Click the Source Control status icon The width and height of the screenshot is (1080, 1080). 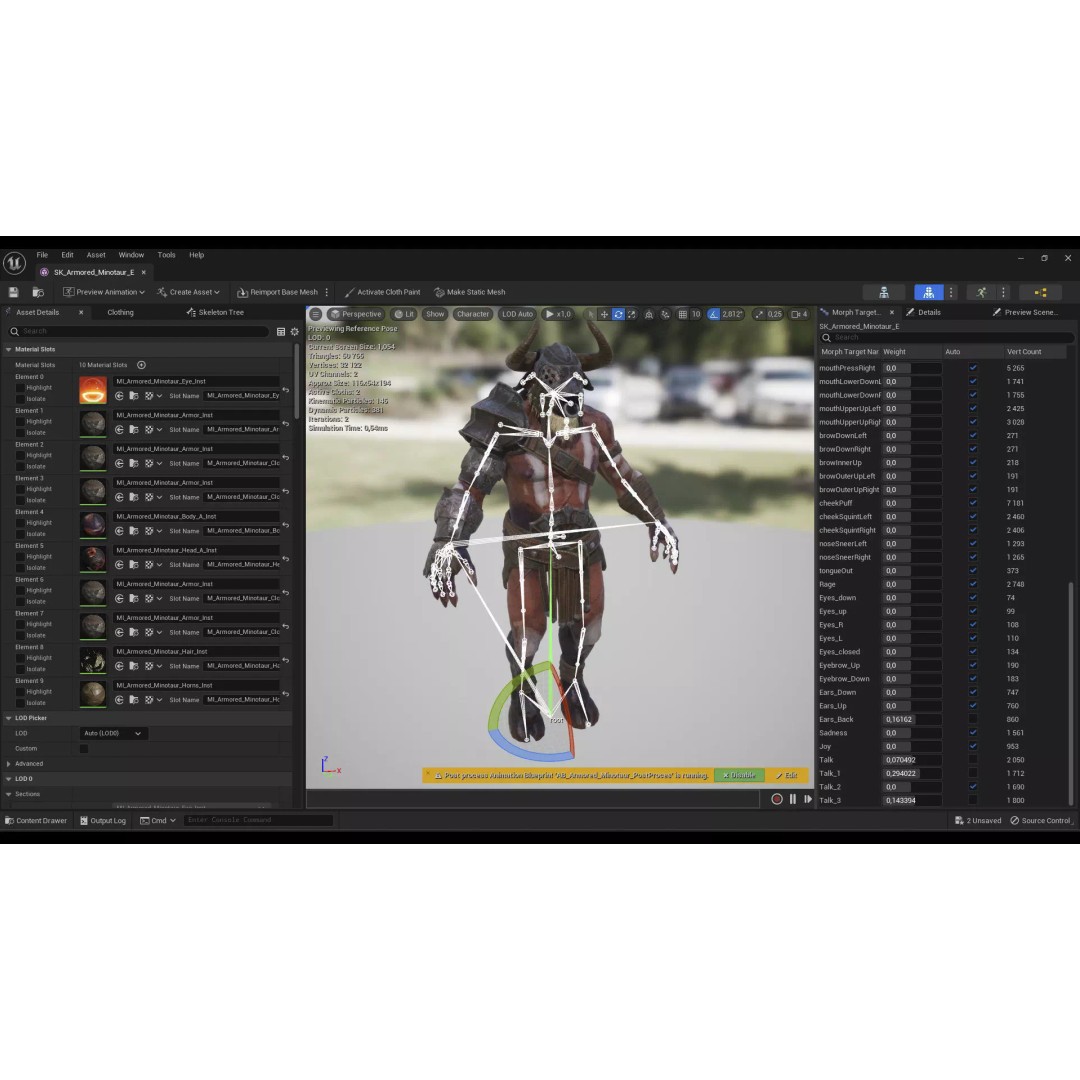pyautogui.click(x=1041, y=820)
